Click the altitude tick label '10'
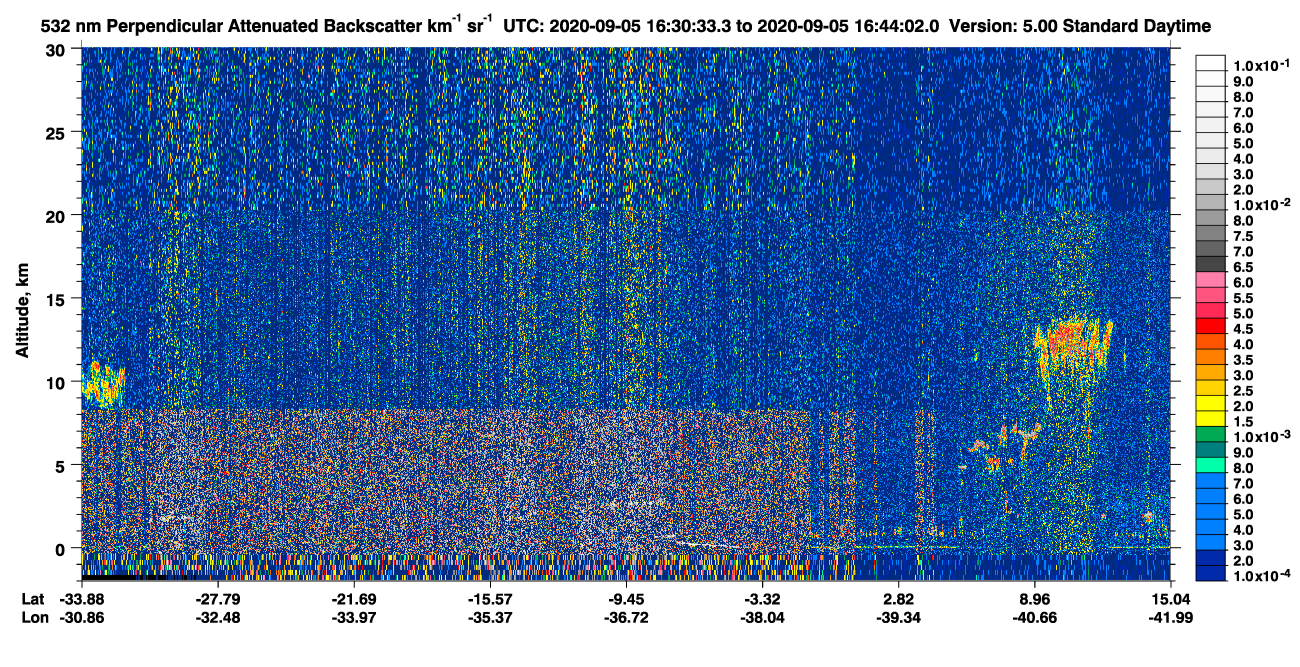 click(59, 382)
